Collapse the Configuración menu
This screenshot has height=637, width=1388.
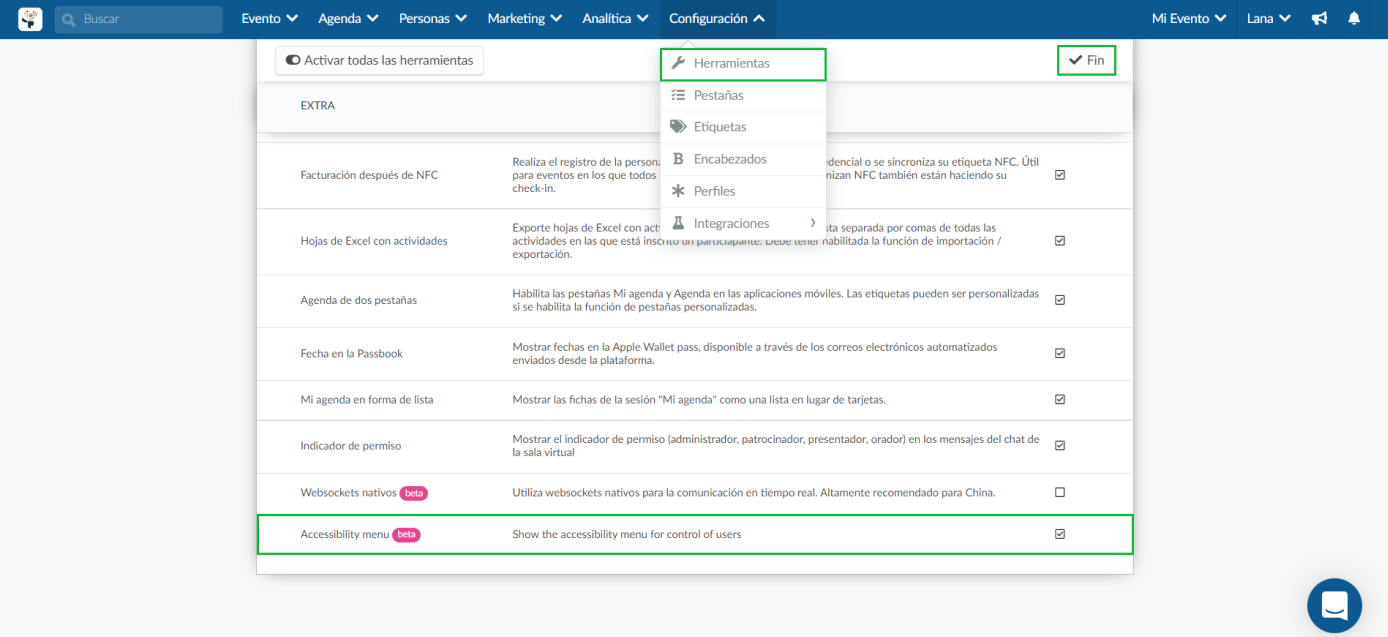pyautogui.click(x=717, y=19)
